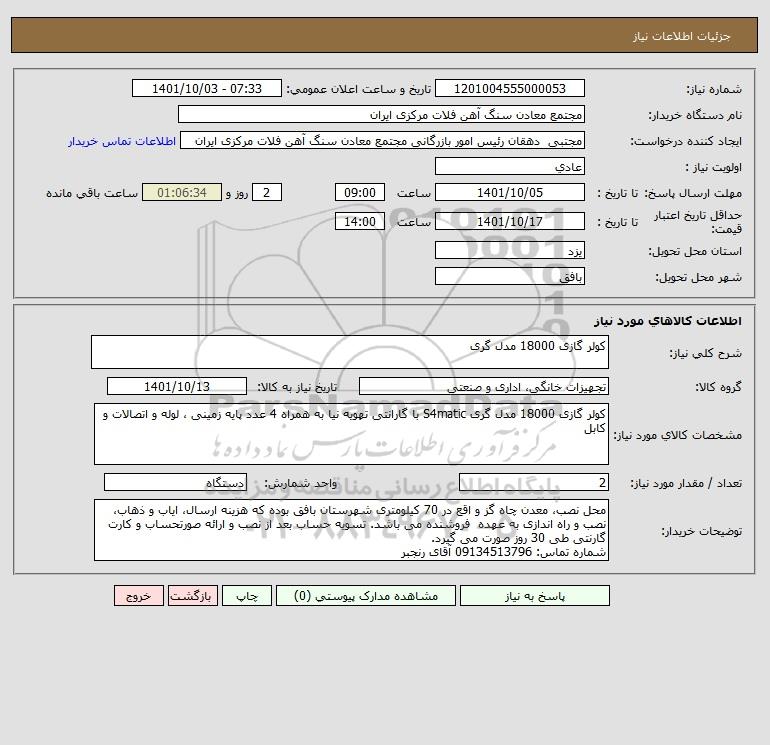The height and width of the screenshot is (745, 770).
Task: Click the label شماره نیاز
Action: coord(714,89)
